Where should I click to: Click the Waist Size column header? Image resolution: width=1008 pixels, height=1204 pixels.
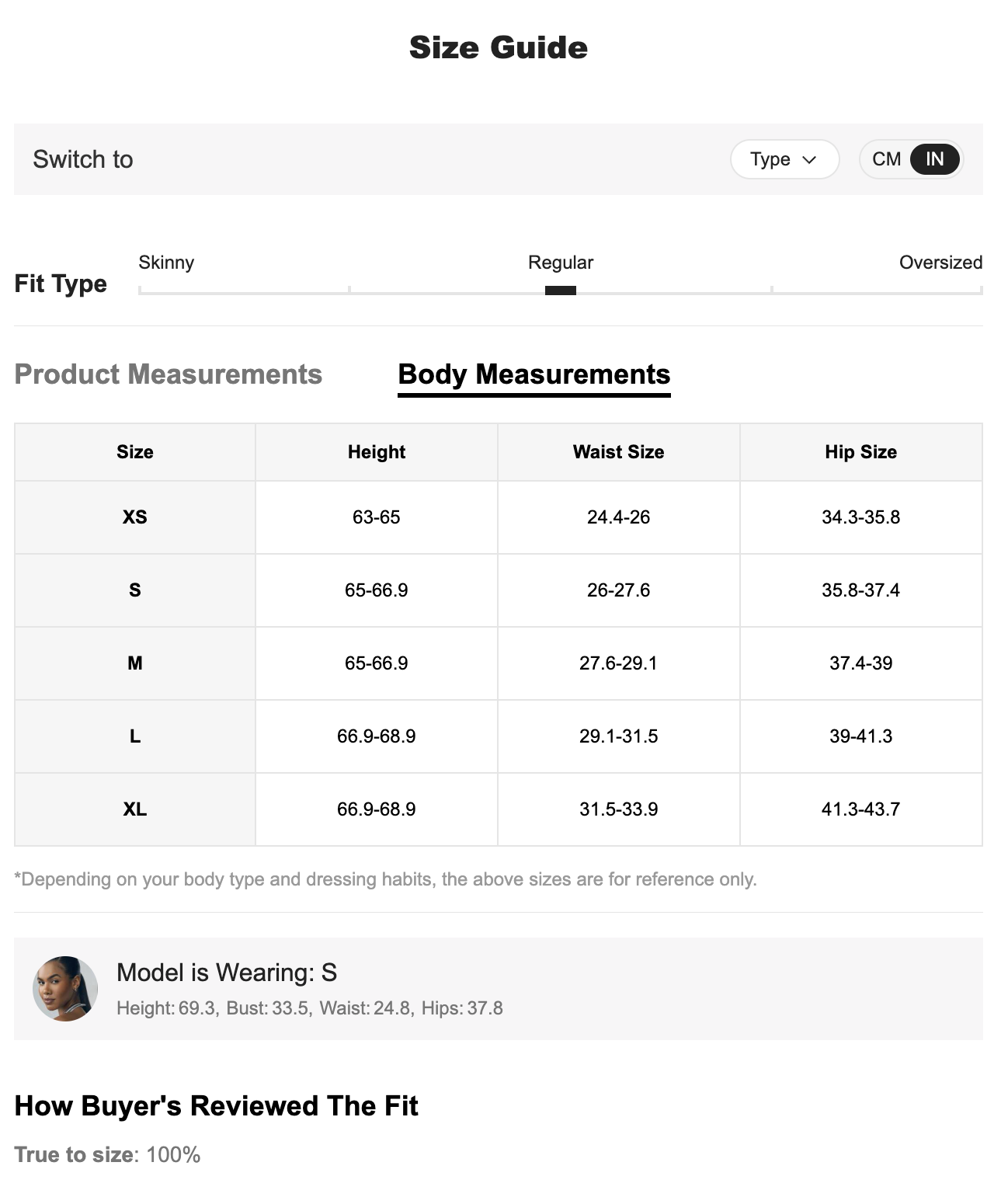tap(618, 452)
